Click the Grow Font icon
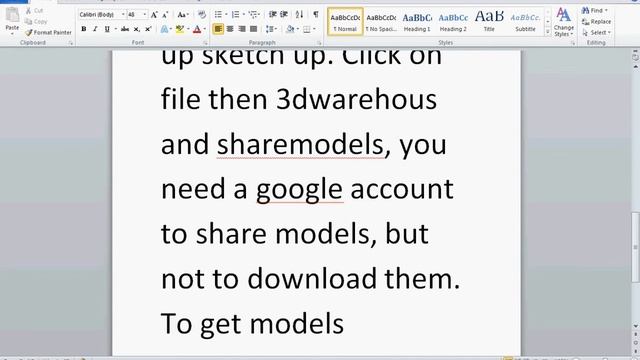Image resolution: width=640 pixels, height=360 pixels. point(154,15)
